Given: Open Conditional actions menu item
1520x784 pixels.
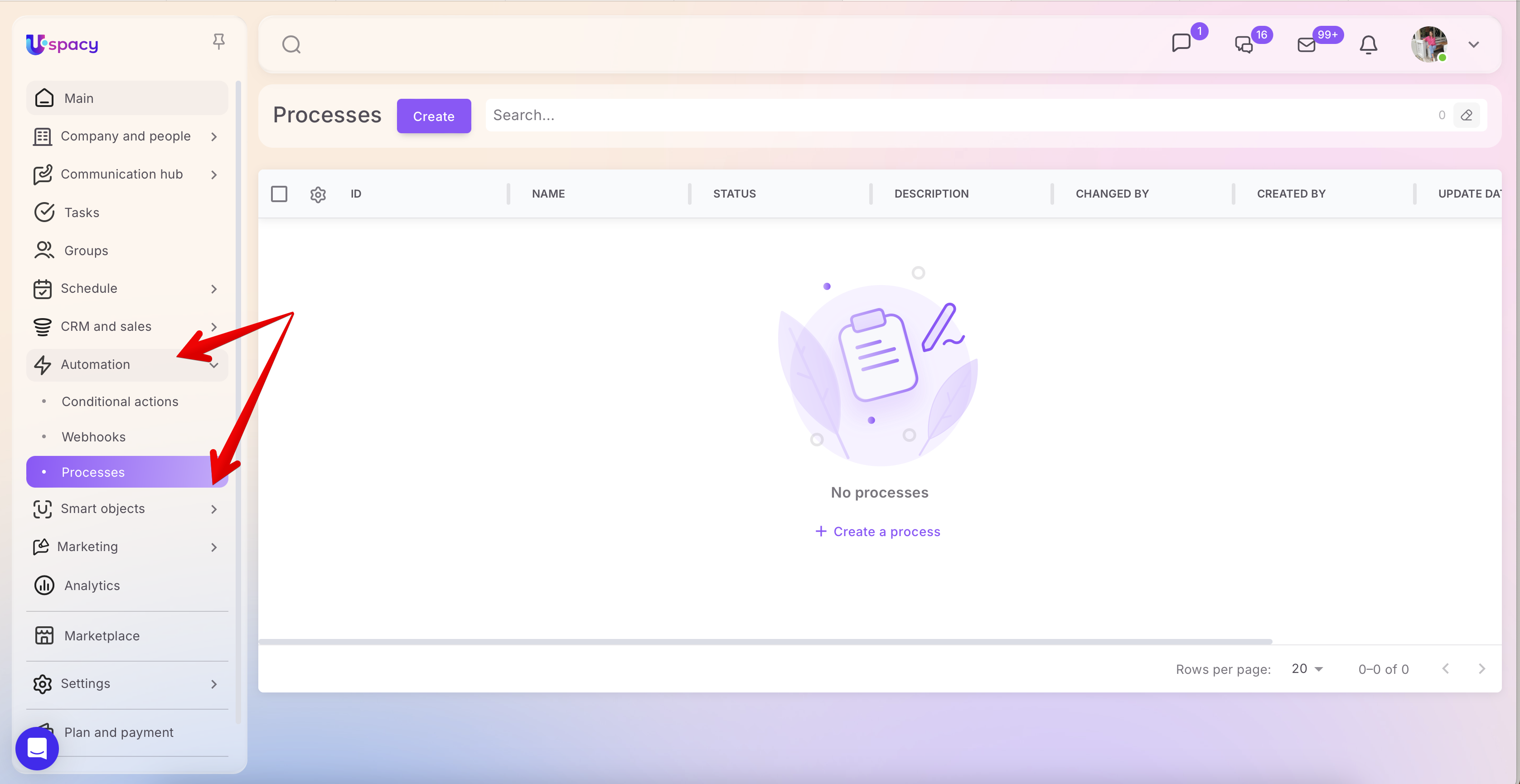Looking at the screenshot, I should click(120, 401).
